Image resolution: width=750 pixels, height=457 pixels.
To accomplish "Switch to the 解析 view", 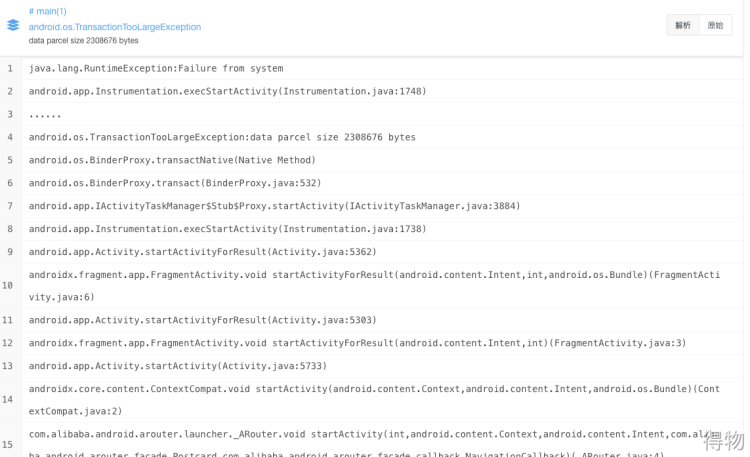I will tap(683, 26).
